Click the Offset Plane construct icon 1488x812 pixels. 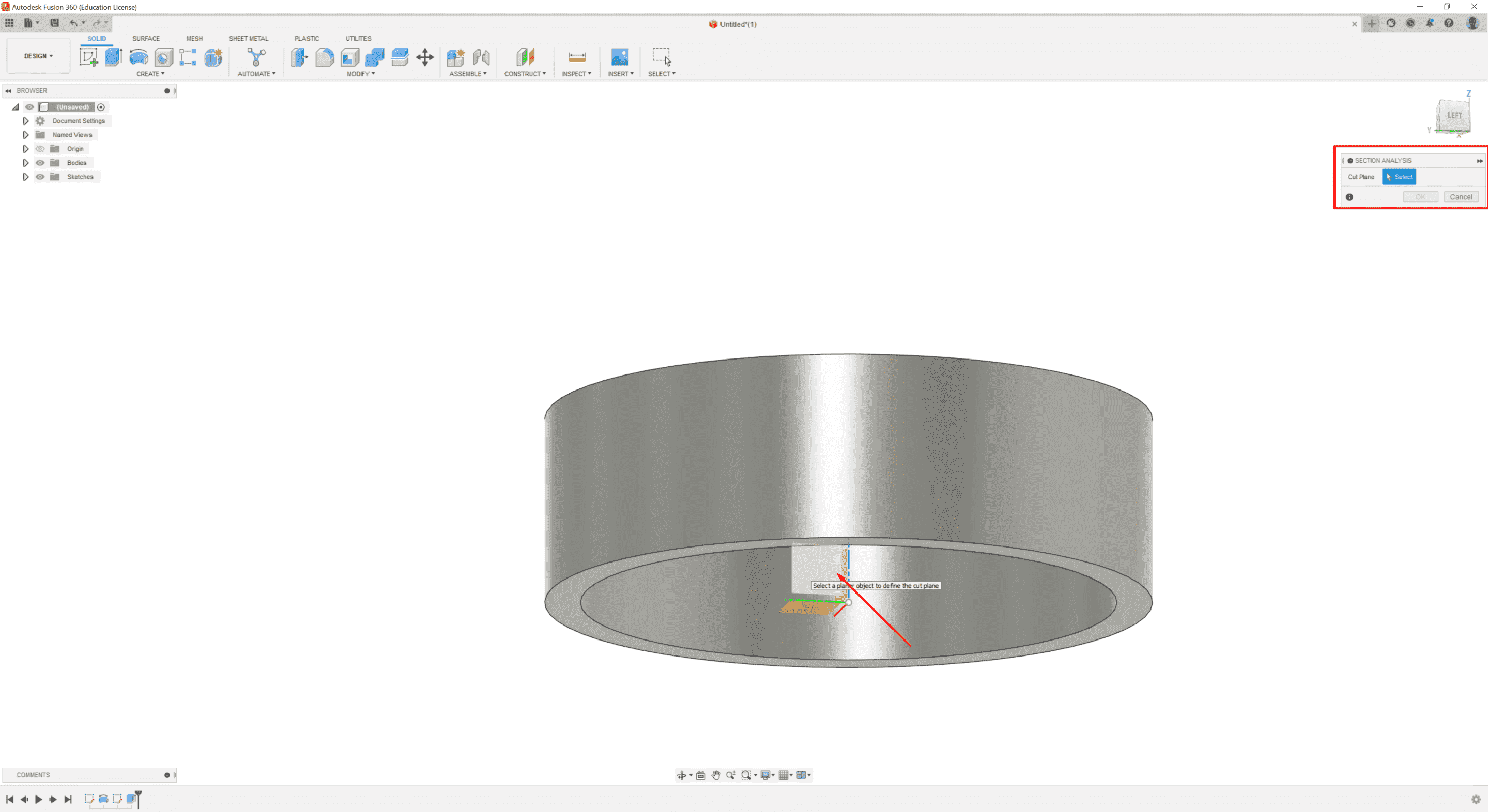coord(525,56)
